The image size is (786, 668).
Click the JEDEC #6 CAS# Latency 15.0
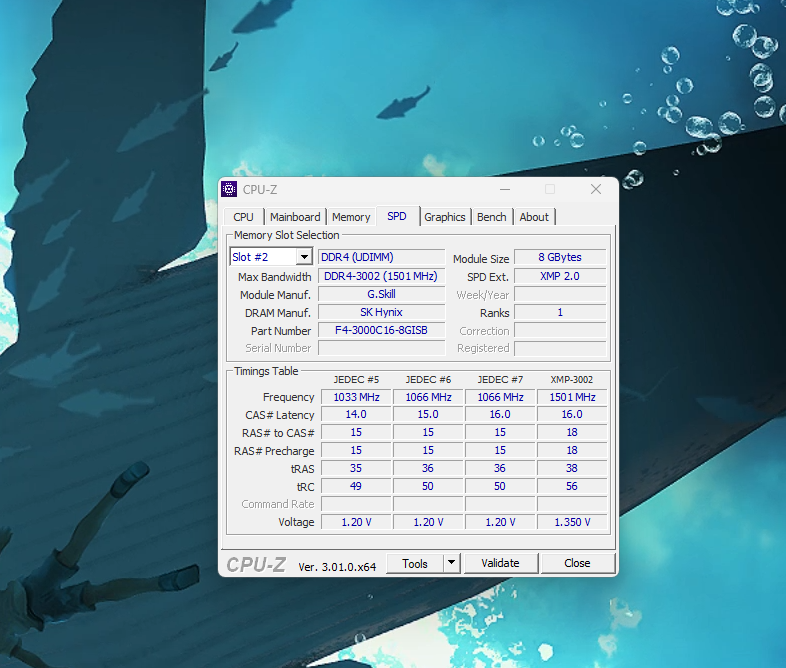pos(428,414)
